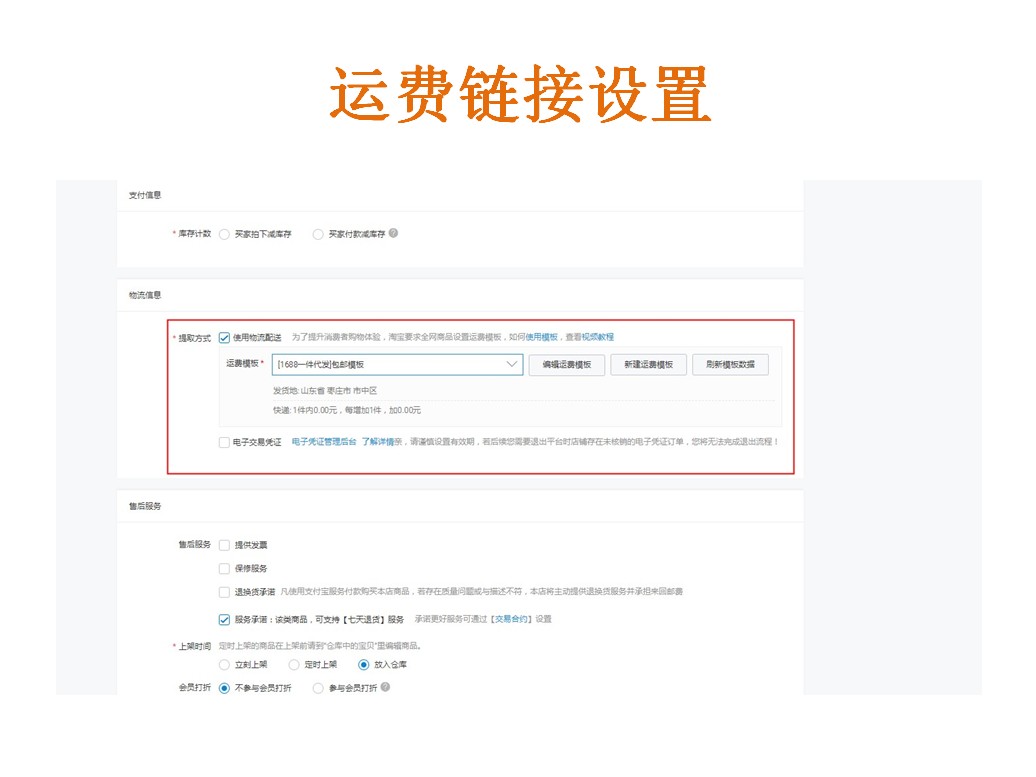Uncheck the 服务承诺 seven-day return checkbox
Image resolution: width=1036 pixels, height=777 pixels.
coord(224,619)
